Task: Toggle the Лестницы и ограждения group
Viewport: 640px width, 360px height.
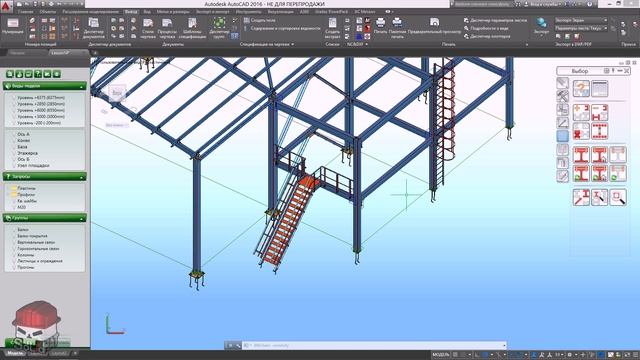Action: pyautogui.click(x=40, y=261)
